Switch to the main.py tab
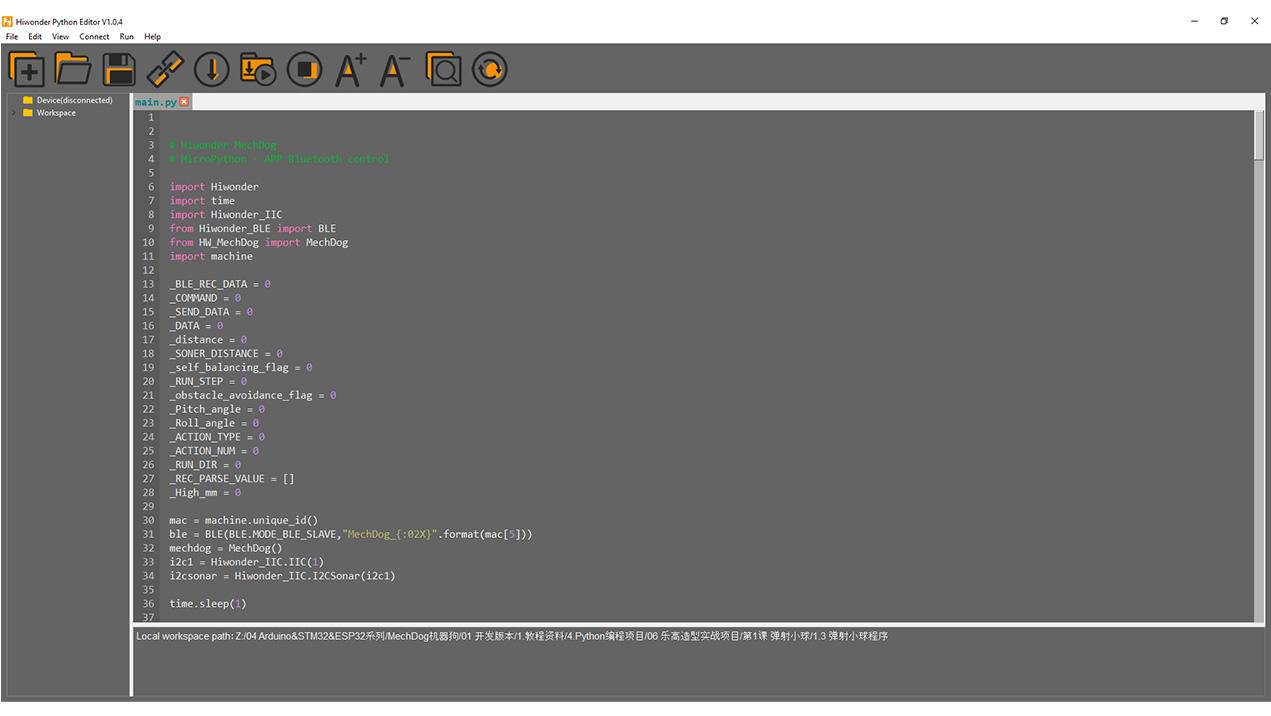The height and width of the screenshot is (716, 1271). coord(155,102)
